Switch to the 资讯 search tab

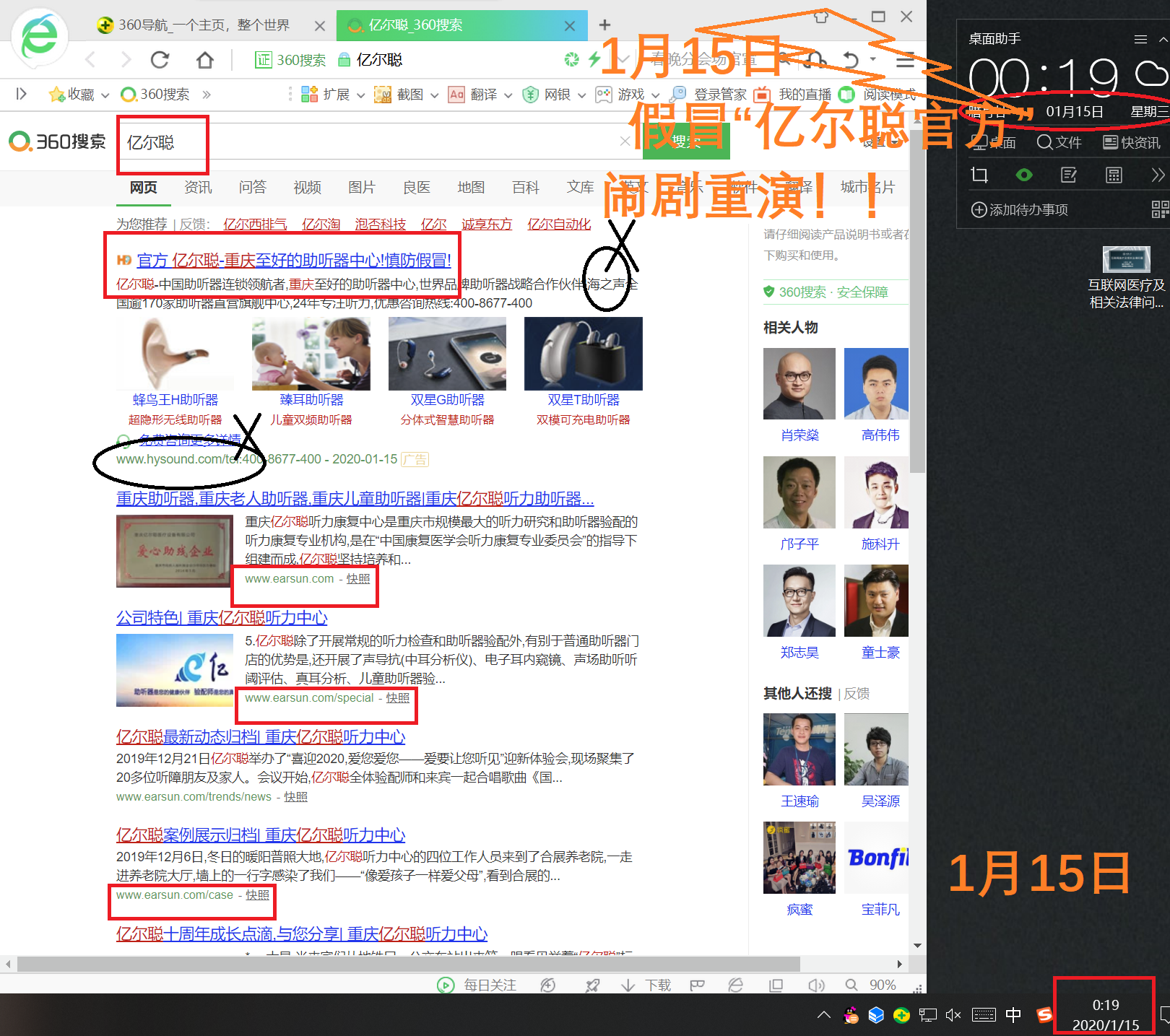coord(198,188)
